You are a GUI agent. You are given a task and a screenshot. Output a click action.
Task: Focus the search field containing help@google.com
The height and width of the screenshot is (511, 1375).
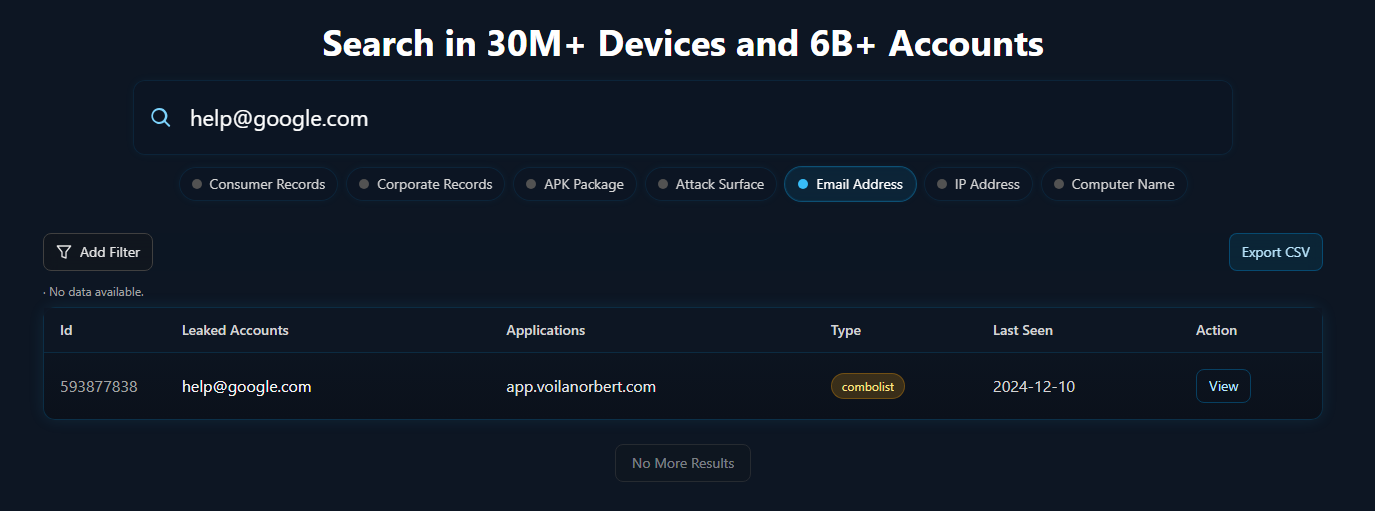click(700, 118)
